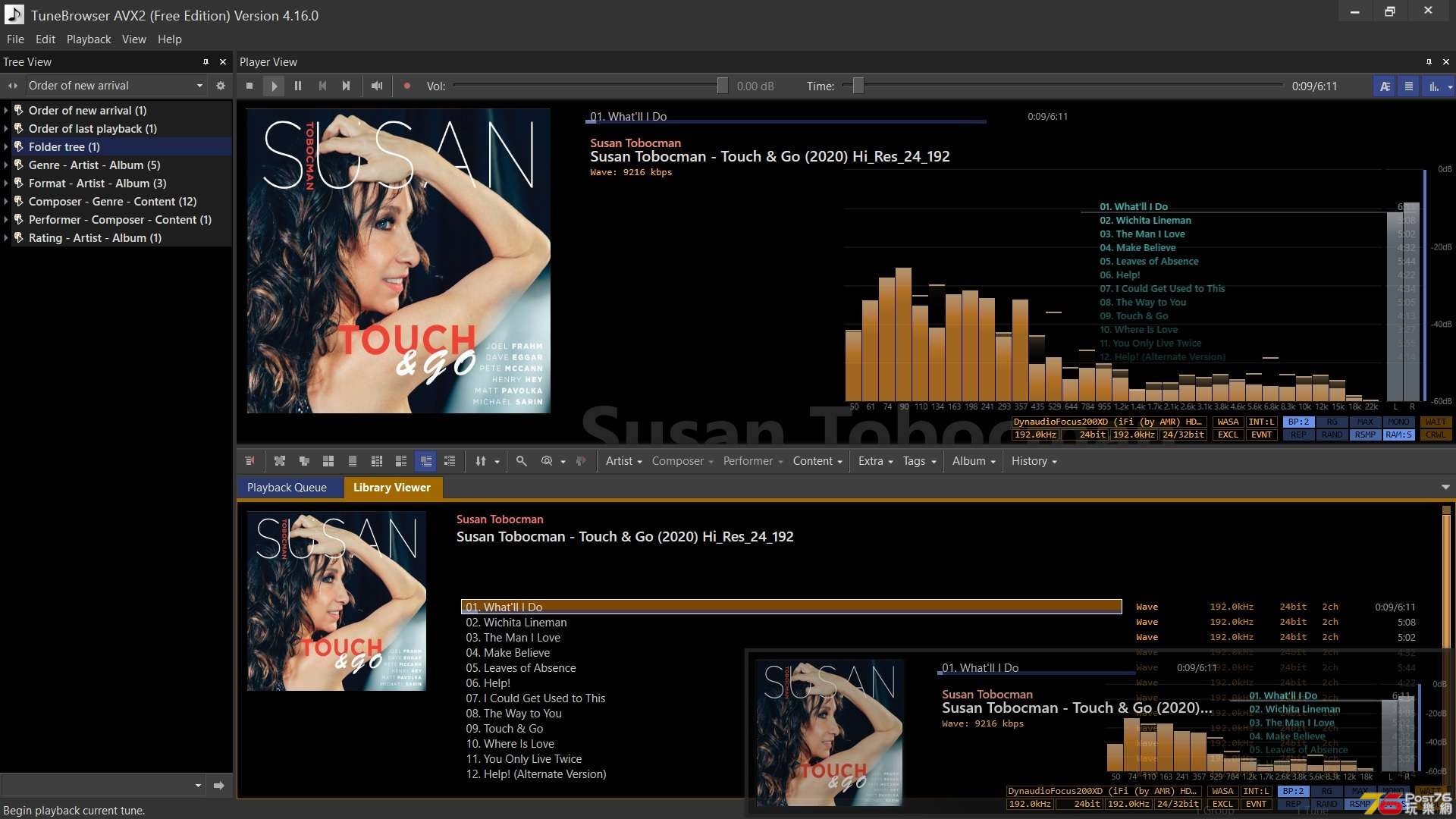Open the Edit menu
Screen dimensions: 1456x819
[45, 39]
